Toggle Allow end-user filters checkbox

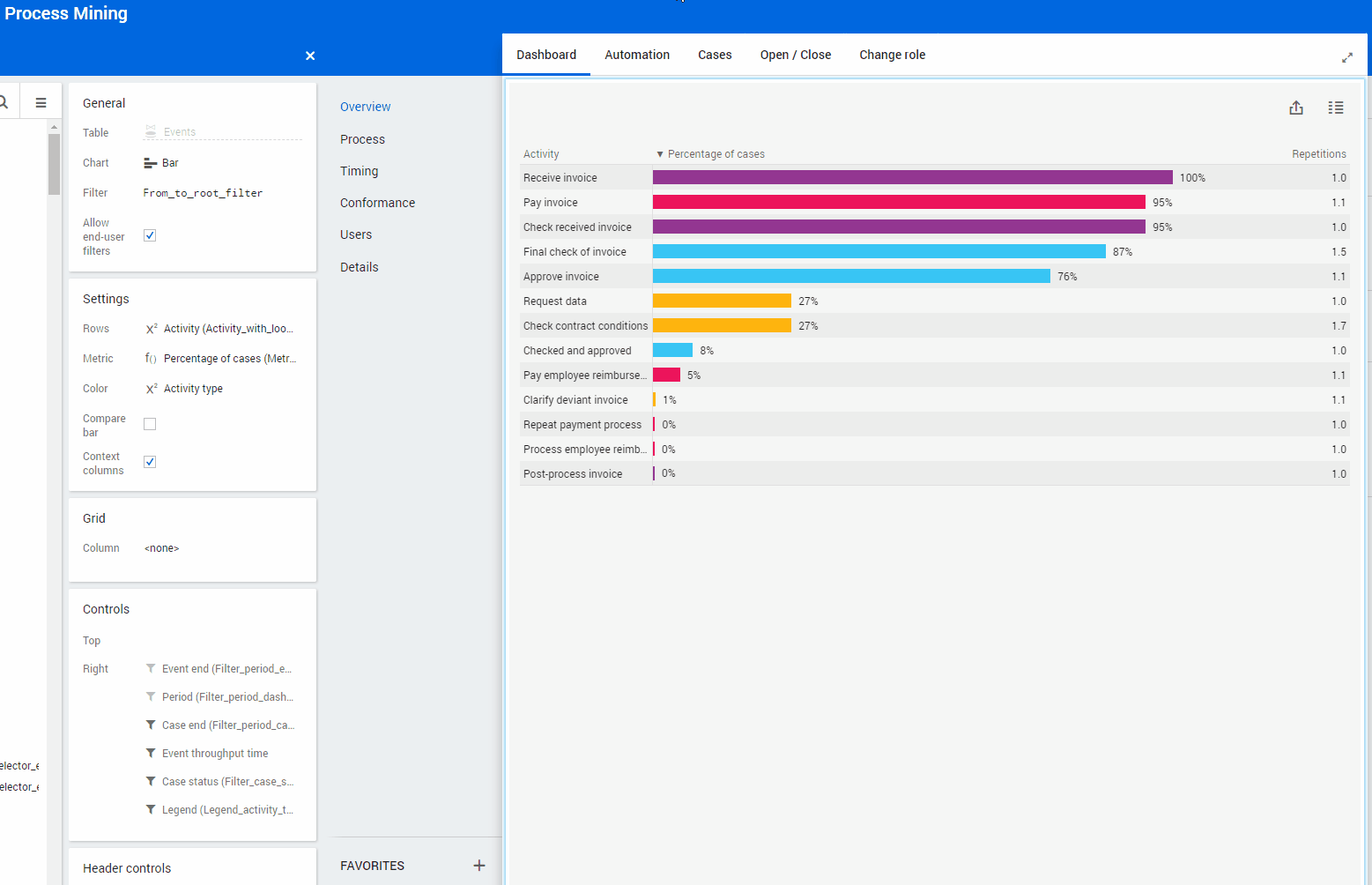pos(150,235)
